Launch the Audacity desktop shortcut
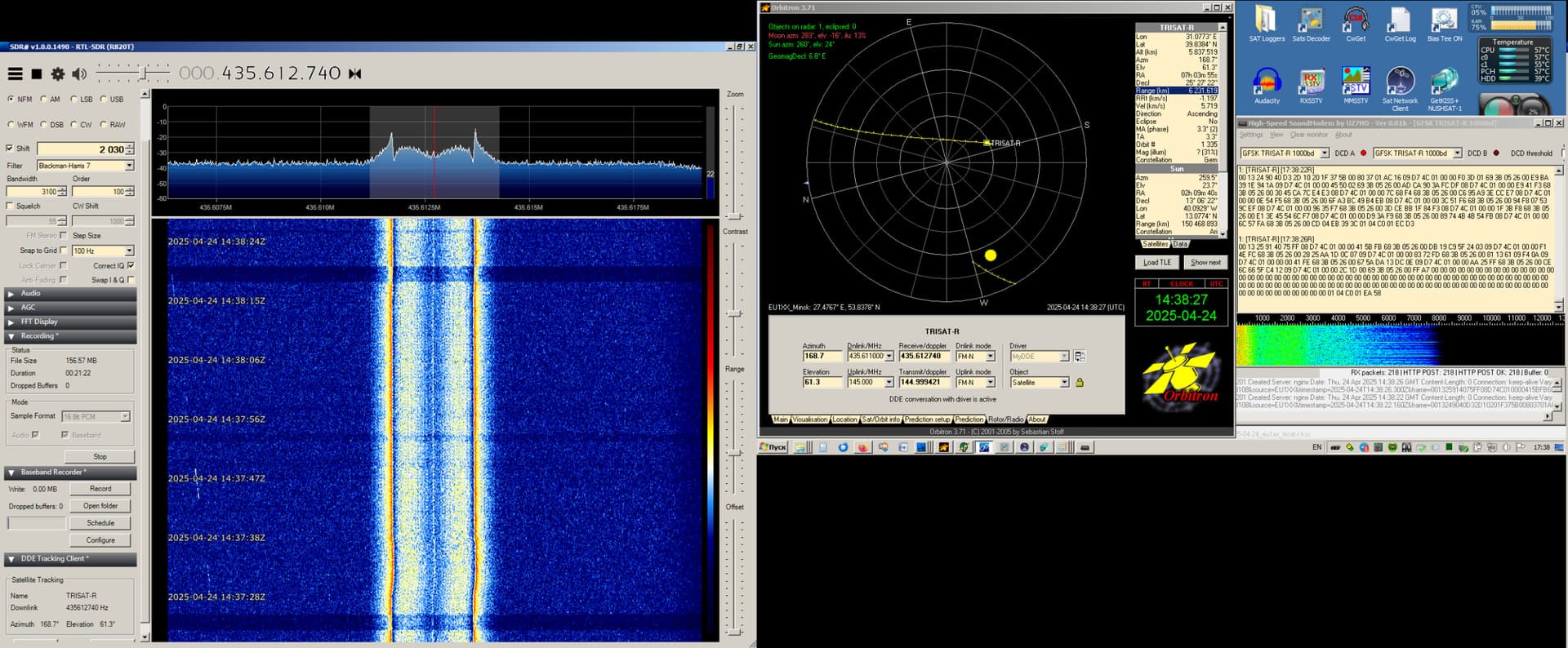 pos(1266,86)
